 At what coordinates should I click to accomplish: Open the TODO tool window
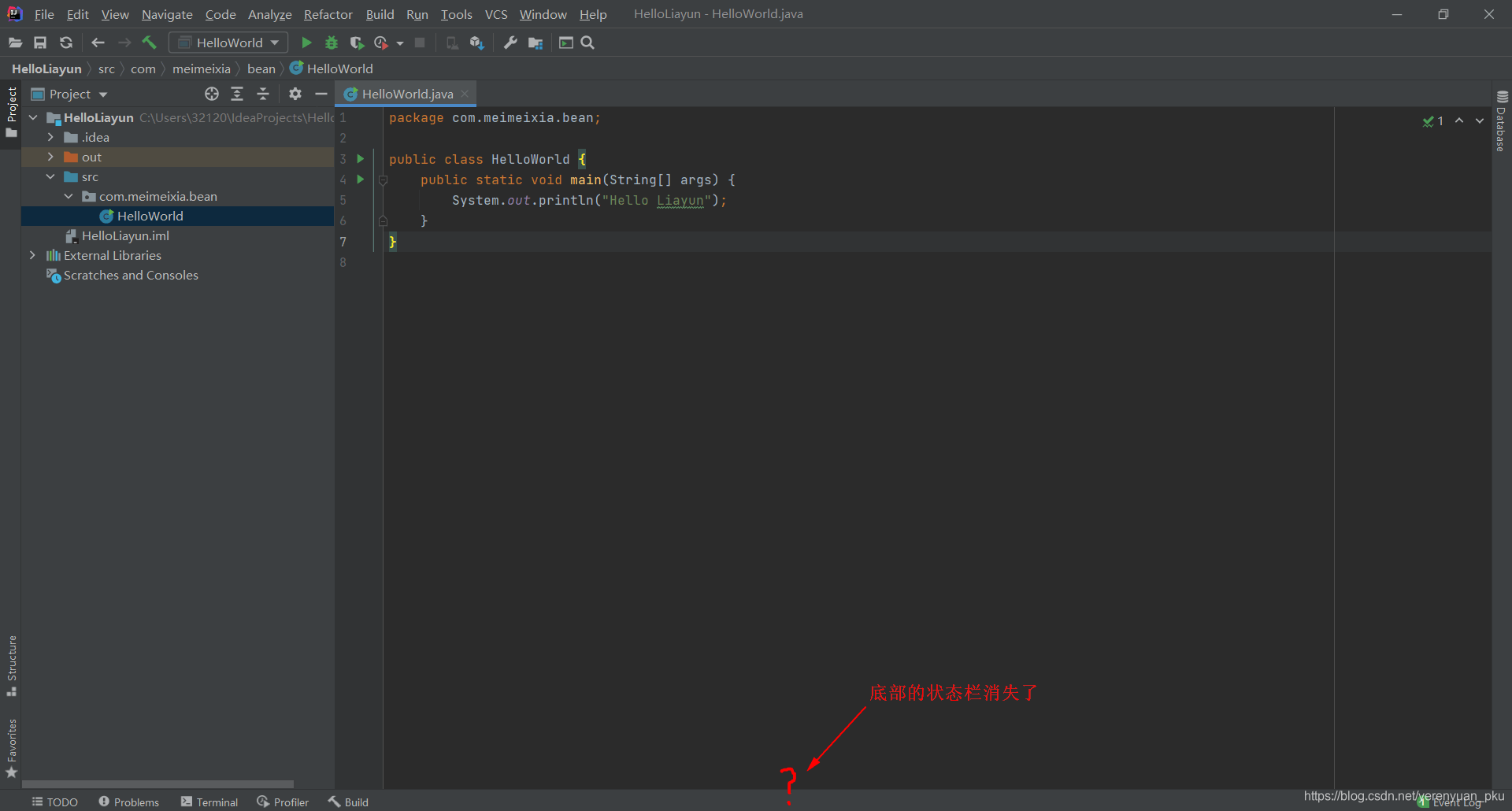pos(54,802)
